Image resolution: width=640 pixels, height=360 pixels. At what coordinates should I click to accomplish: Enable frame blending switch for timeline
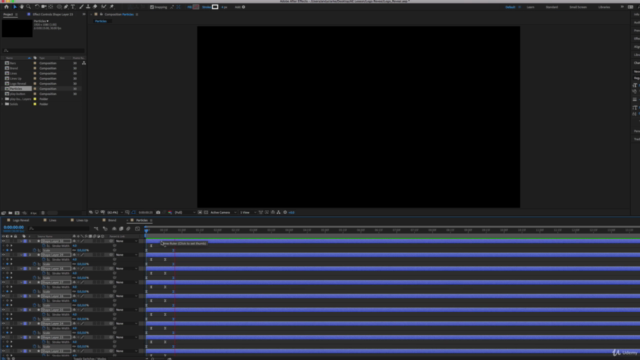pyautogui.click(x=121, y=229)
